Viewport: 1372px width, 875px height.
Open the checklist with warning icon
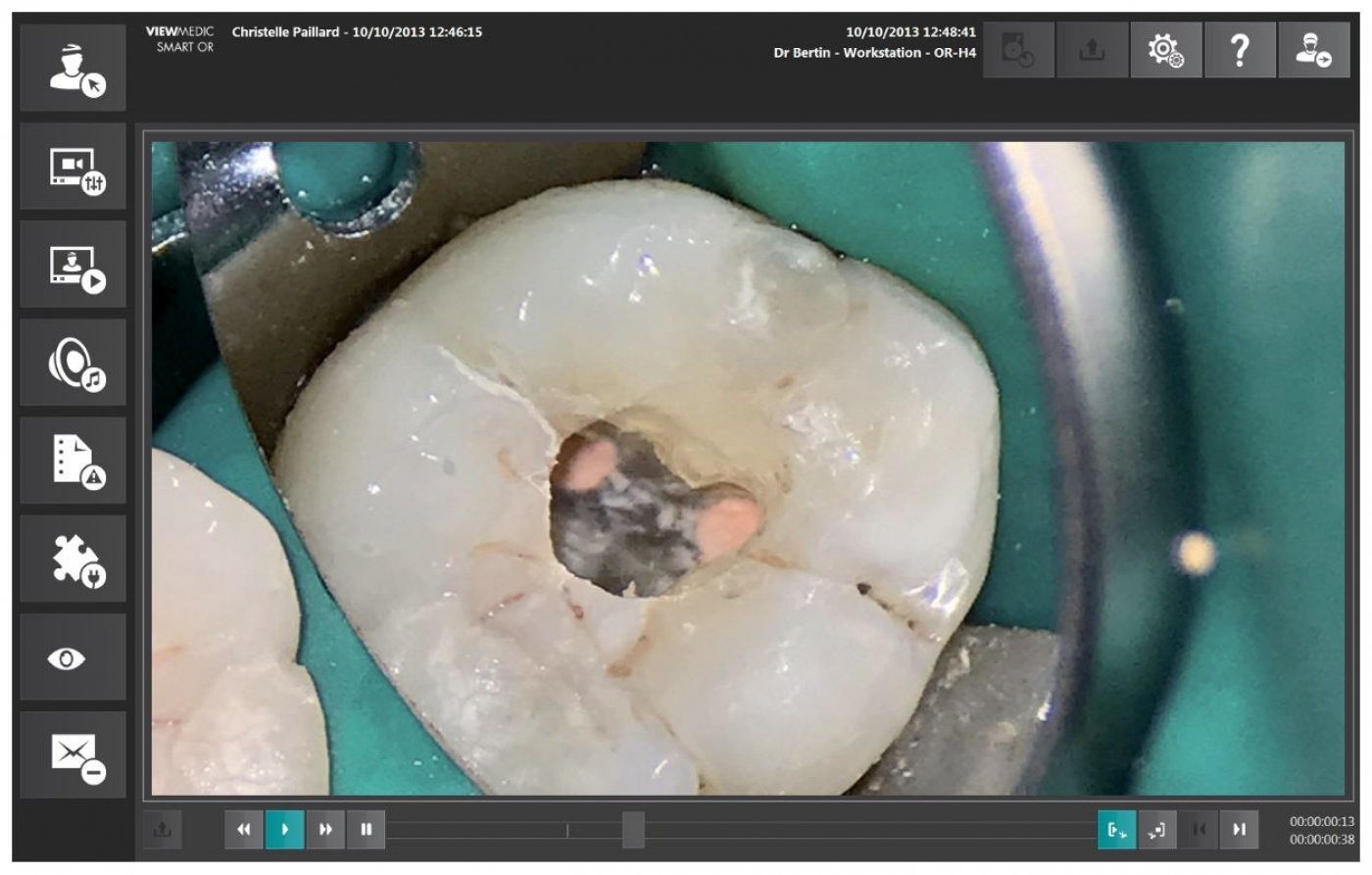point(73,461)
